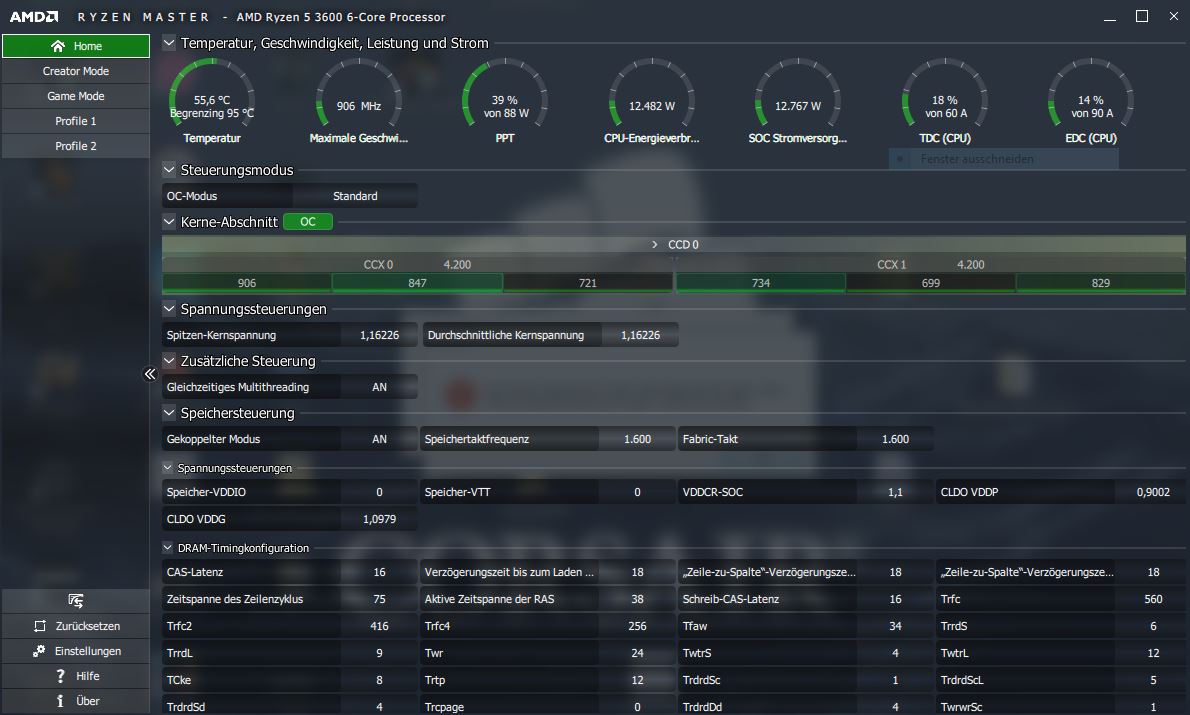The width and height of the screenshot is (1190, 715).
Task: Collapse Temperatur, Geschwindigkeit, Leistung section
Action: 169,43
